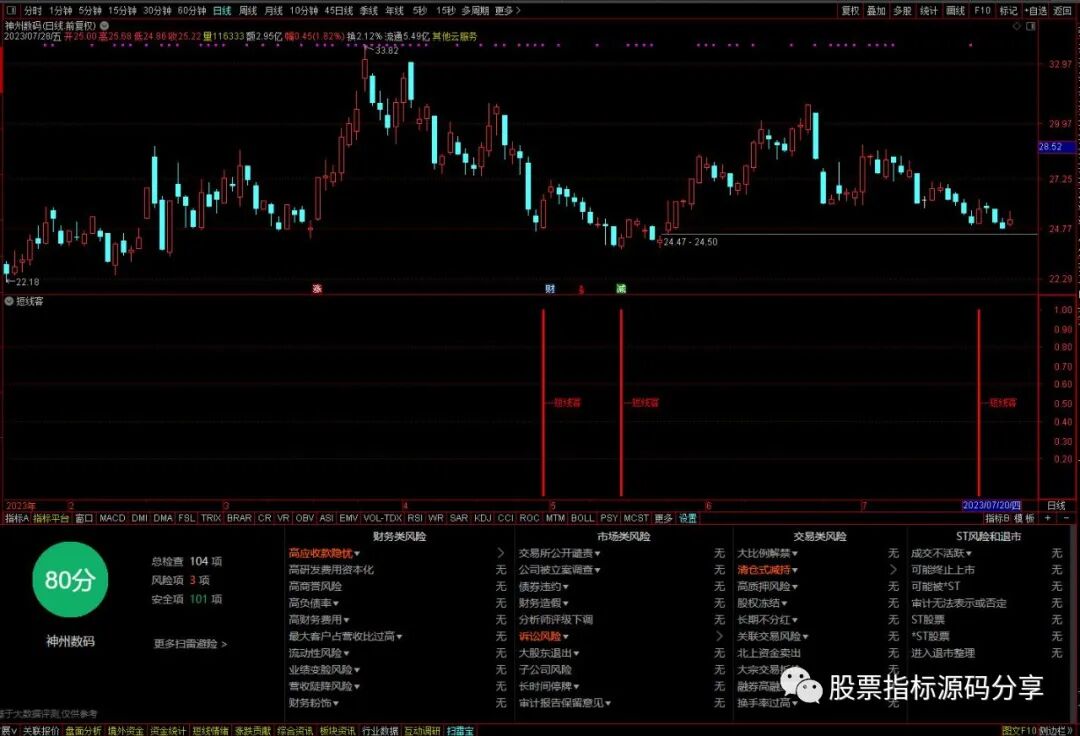Expand the 成交不活跃 dropdown arrow

[968, 553]
